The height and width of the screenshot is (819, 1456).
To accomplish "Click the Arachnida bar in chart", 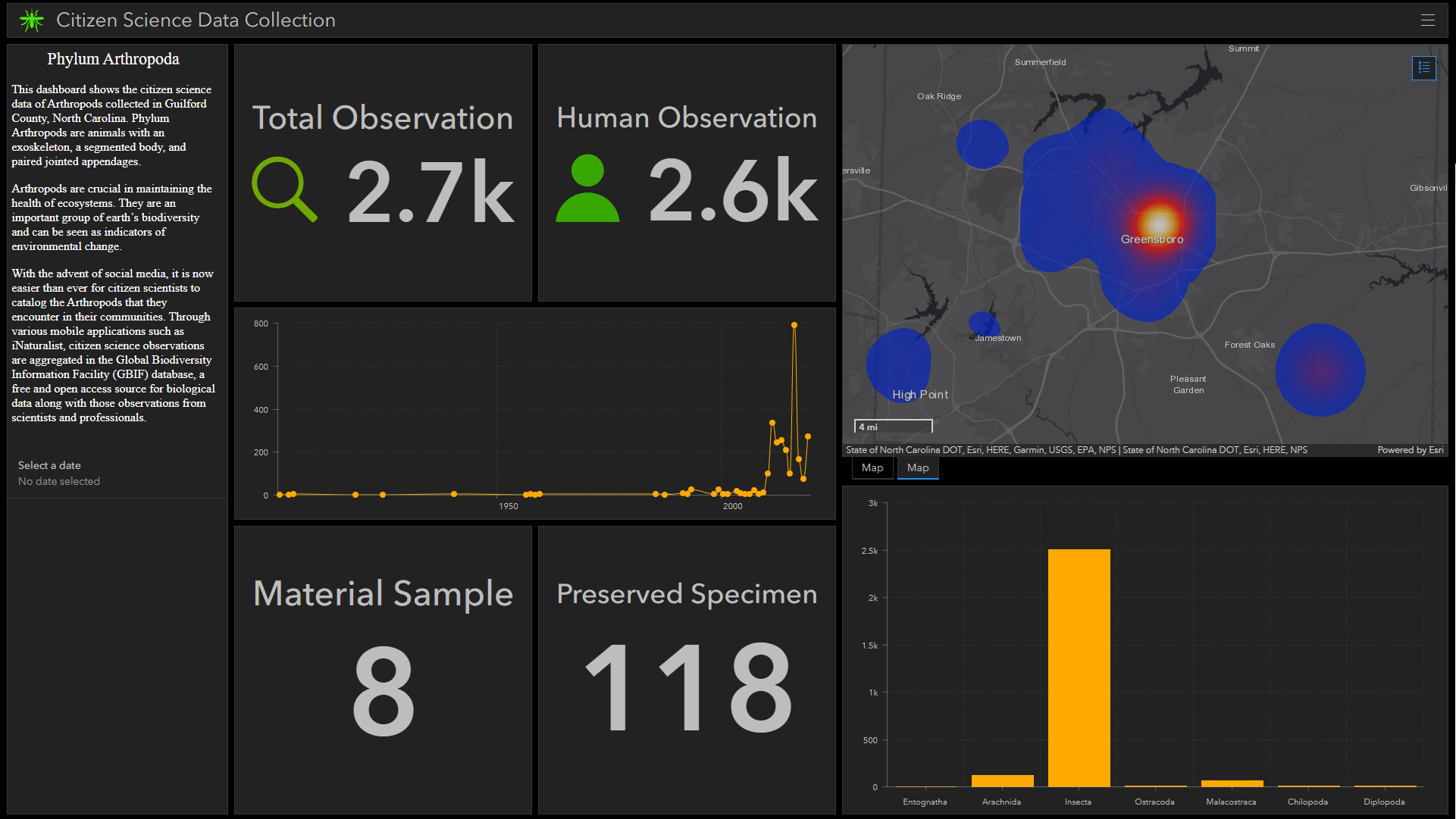I will pos(1002,780).
